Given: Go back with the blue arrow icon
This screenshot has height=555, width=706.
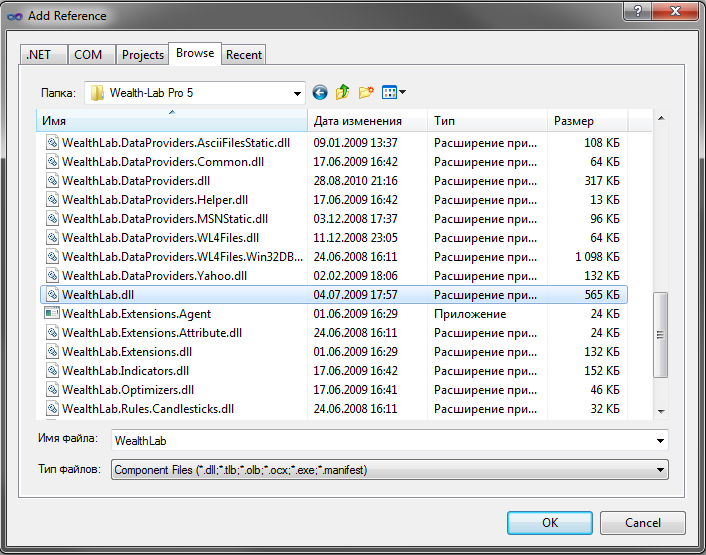Looking at the screenshot, I should point(320,93).
